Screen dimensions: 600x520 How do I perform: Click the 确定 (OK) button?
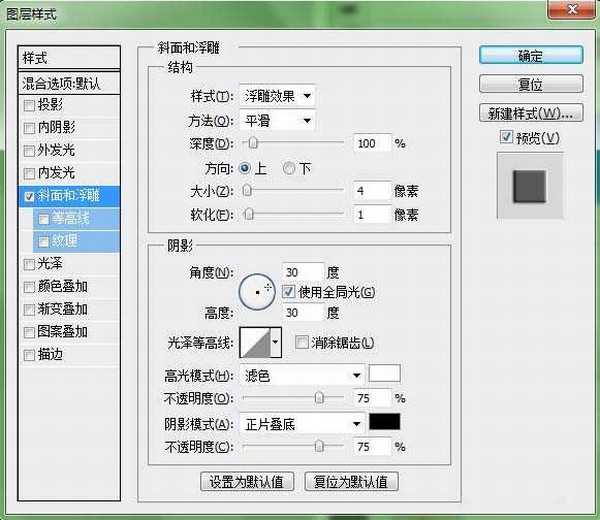pyautogui.click(x=530, y=56)
